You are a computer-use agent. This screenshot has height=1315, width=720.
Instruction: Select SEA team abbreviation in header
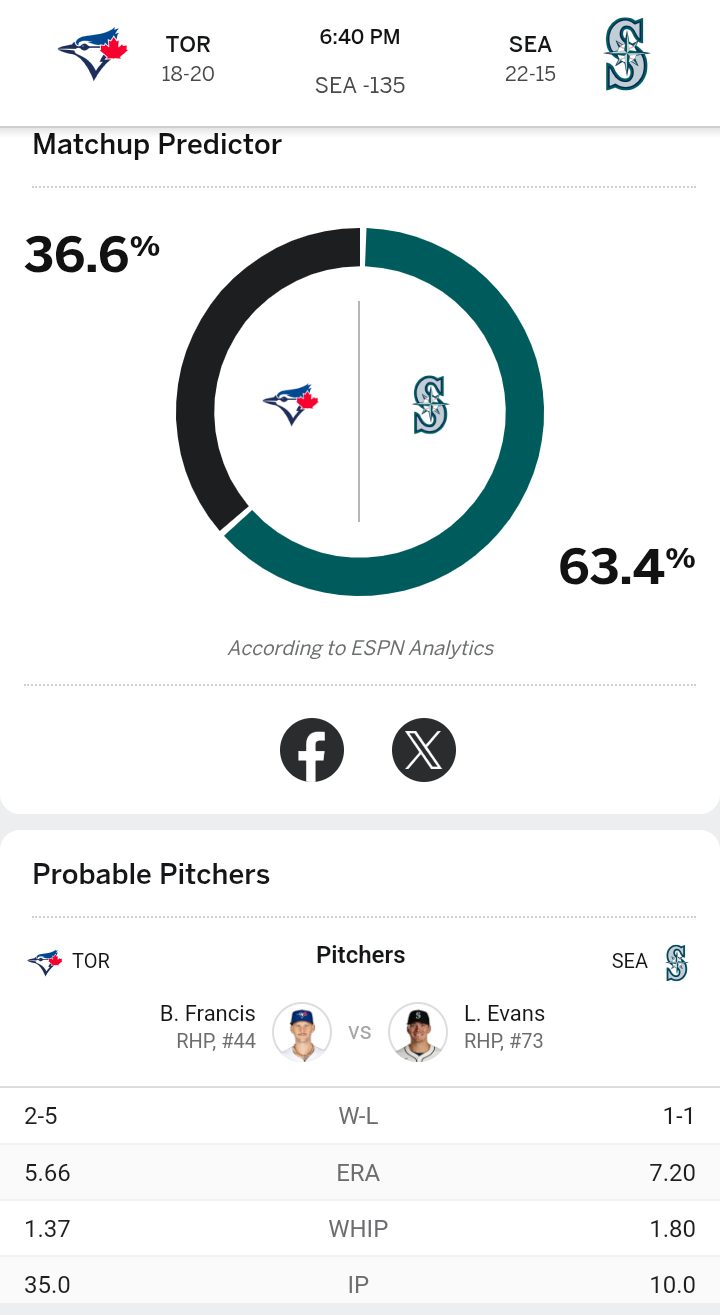(x=530, y=44)
